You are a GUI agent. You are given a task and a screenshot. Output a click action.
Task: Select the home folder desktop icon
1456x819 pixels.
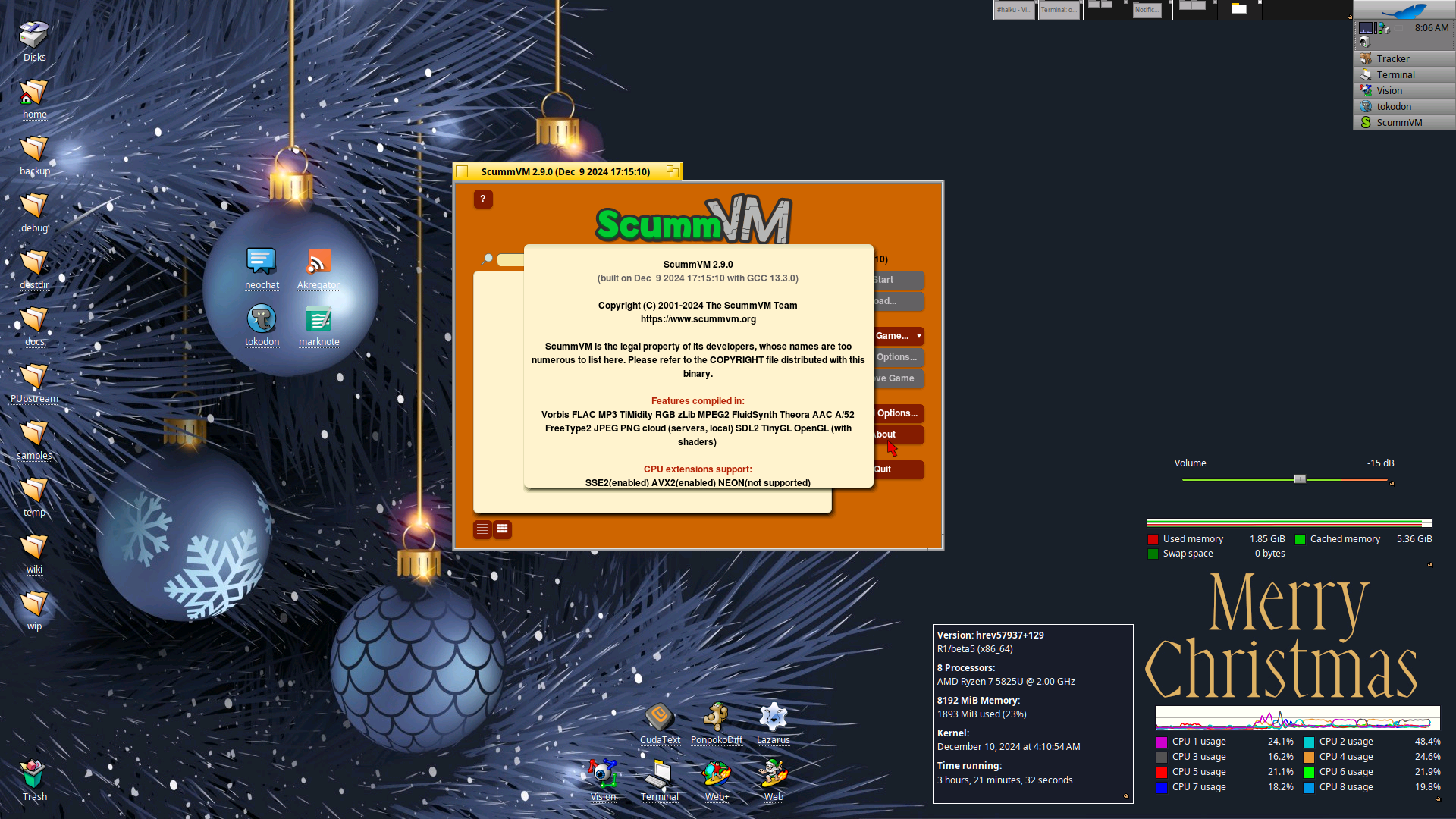[x=34, y=99]
